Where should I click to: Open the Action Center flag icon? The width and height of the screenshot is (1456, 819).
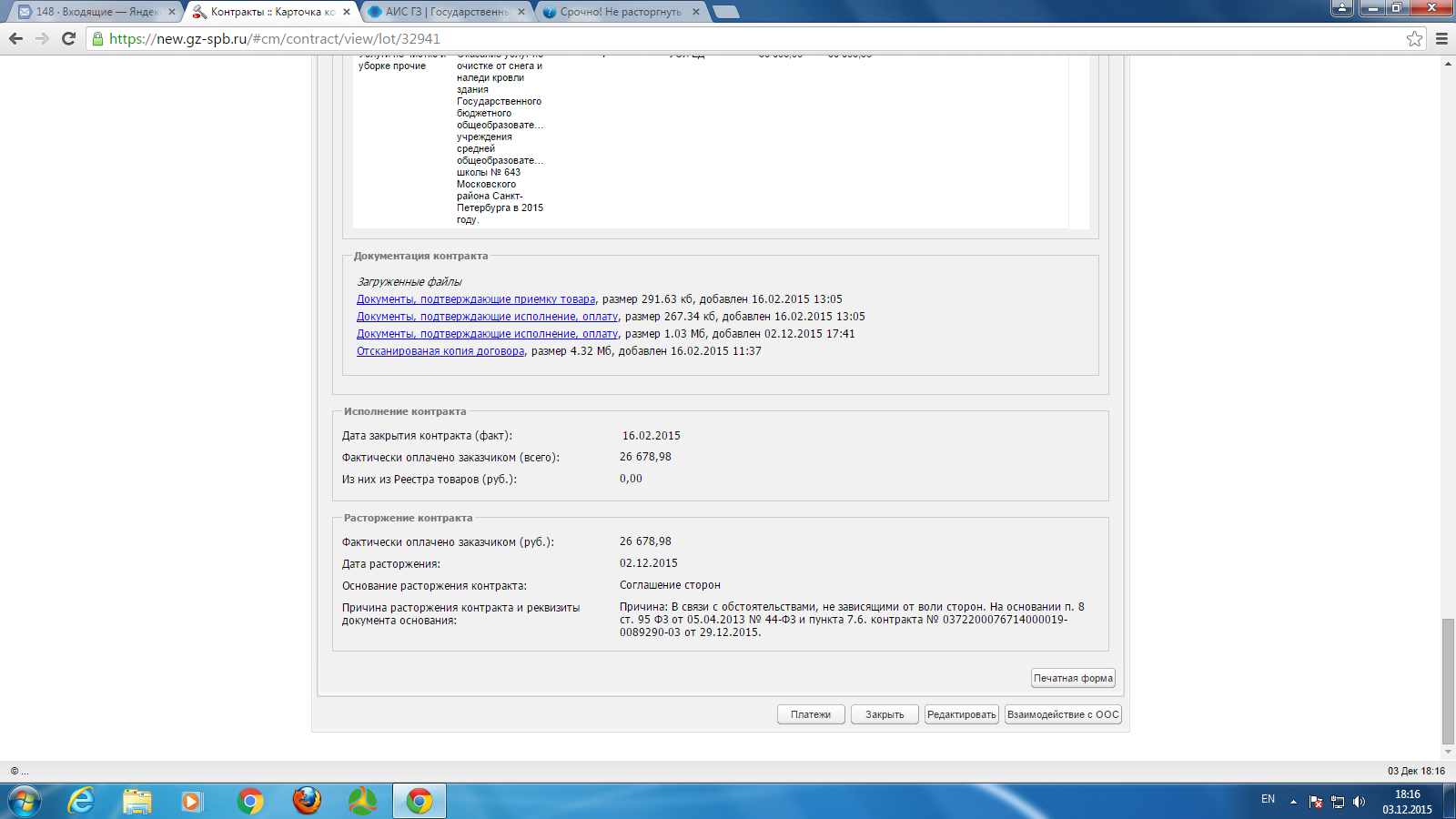pos(1316,802)
